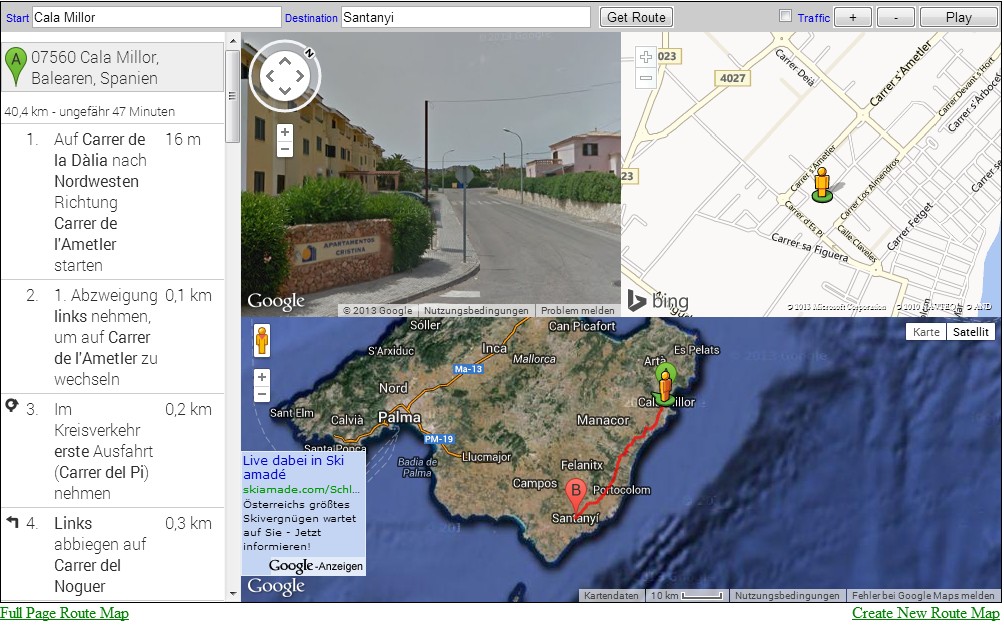
Task: Click the plus speed button in toolbar
Action: click(852, 17)
